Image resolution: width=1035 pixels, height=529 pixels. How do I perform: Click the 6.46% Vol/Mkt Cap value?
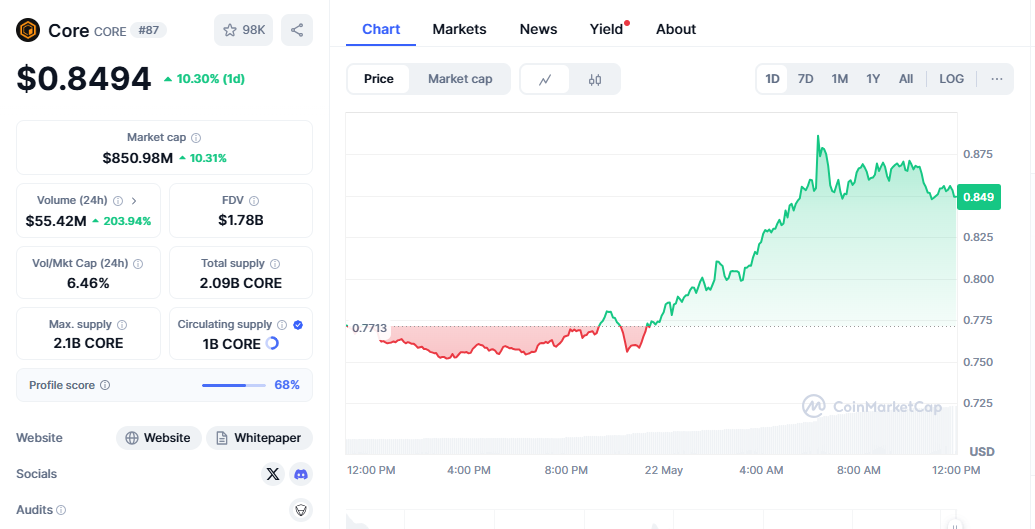(88, 283)
